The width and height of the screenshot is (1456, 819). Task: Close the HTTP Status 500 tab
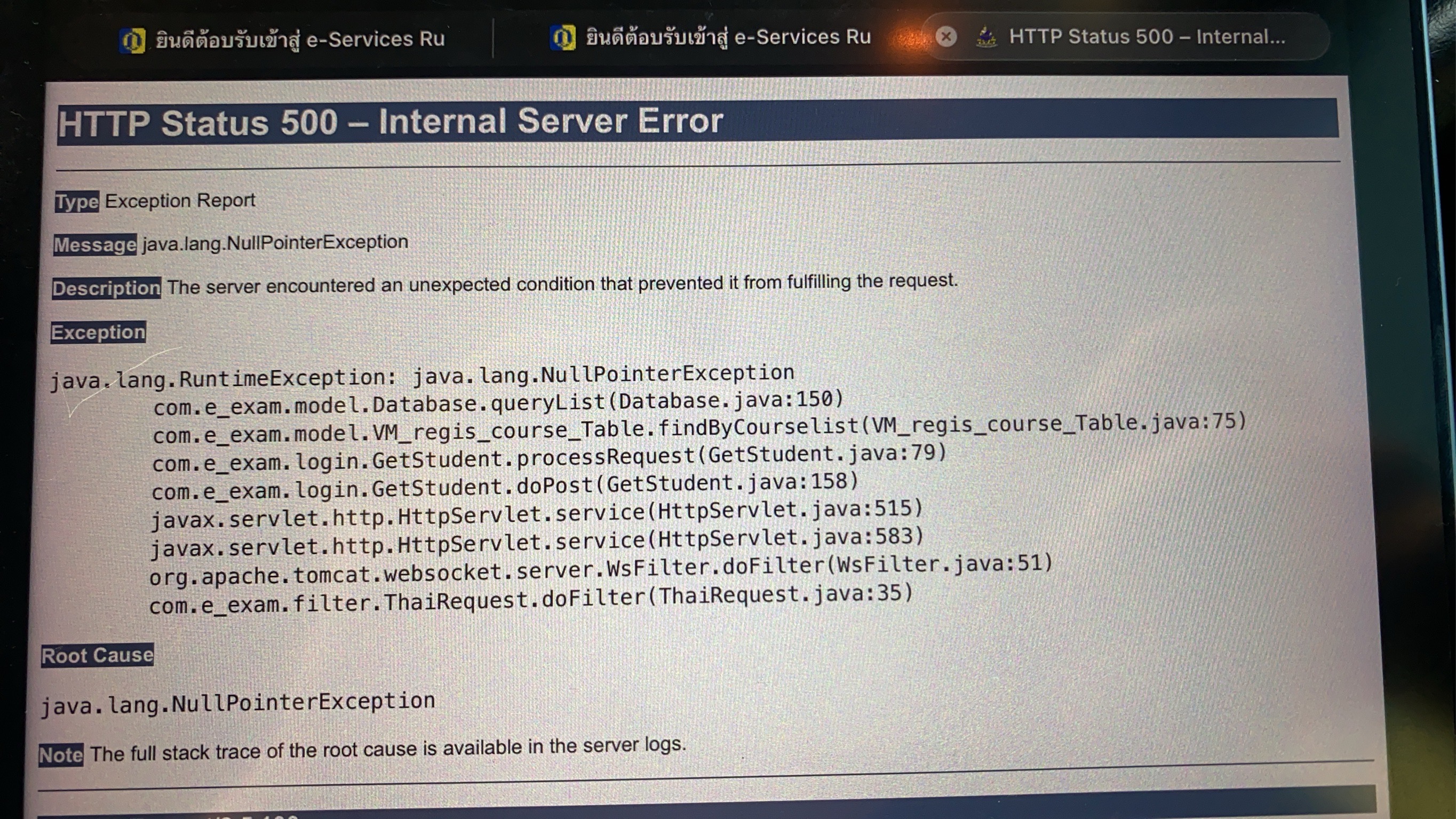point(946,37)
